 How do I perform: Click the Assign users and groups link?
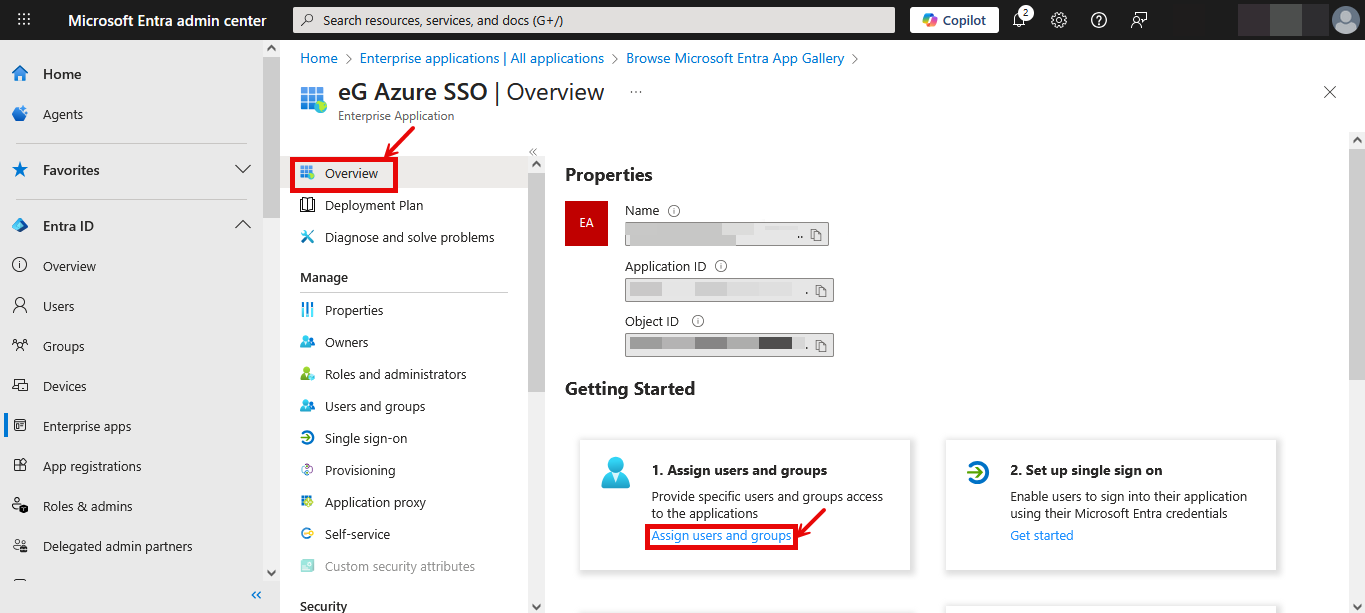tap(721, 536)
